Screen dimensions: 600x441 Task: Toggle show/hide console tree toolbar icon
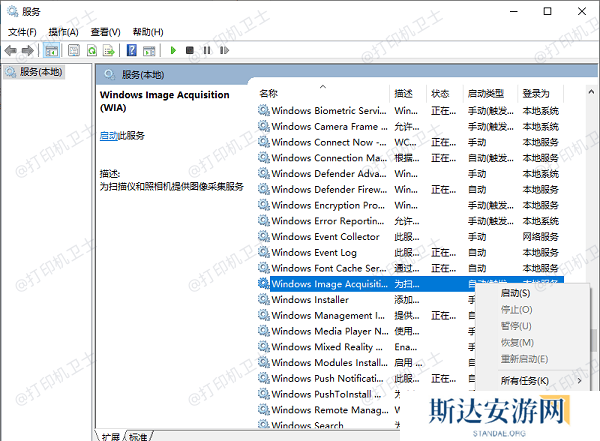52,50
